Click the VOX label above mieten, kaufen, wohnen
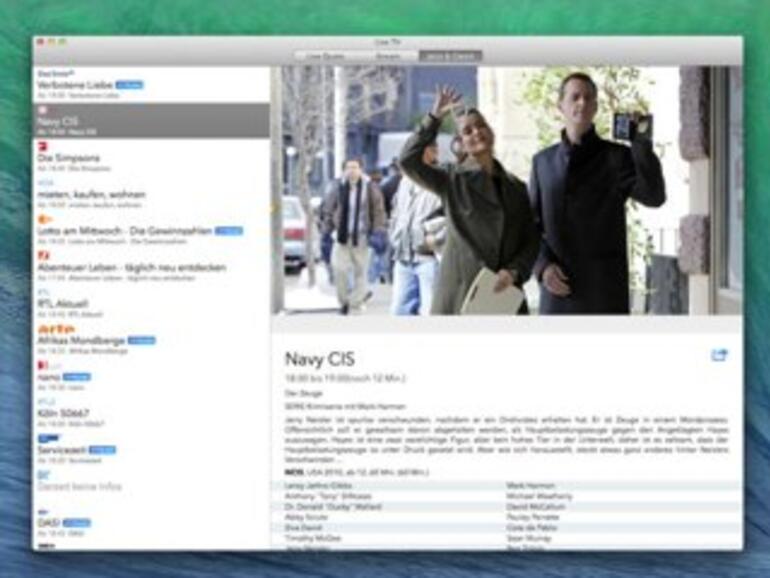 [x=45, y=183]
